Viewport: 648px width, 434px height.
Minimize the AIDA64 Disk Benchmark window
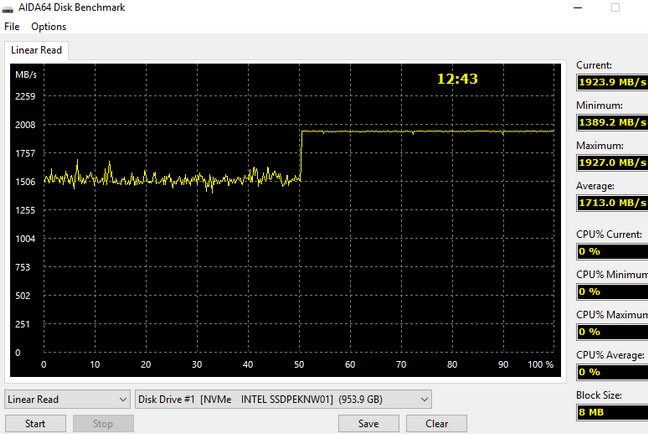point(578,8)
